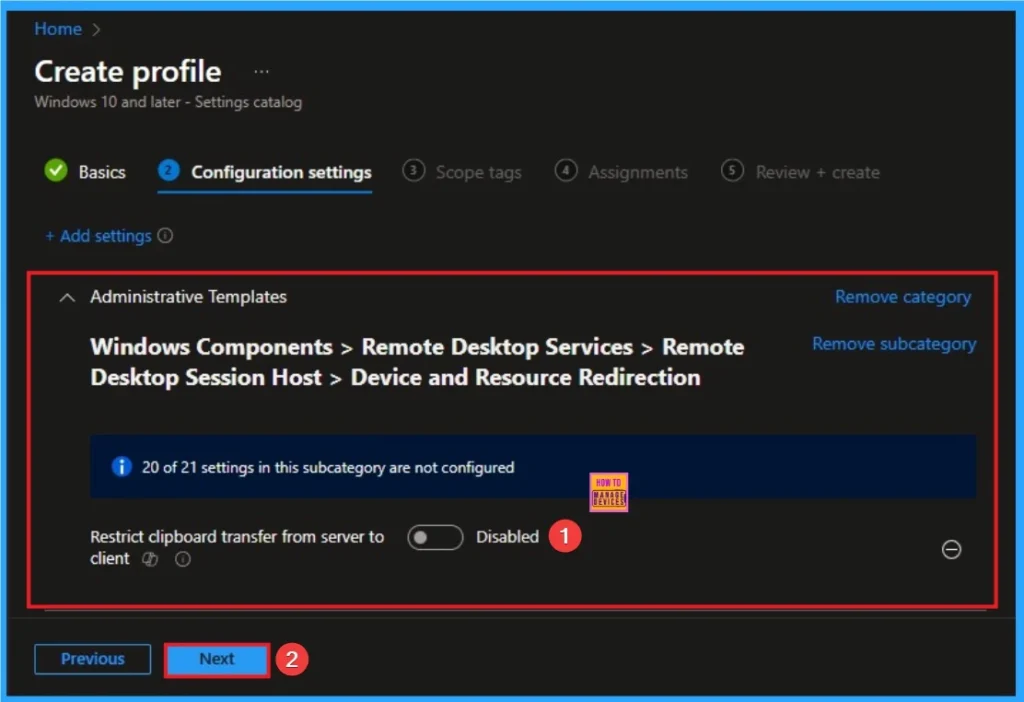Click the Previous button
Viewport: 1024px width, 702px height.
(x=92, y=659)
